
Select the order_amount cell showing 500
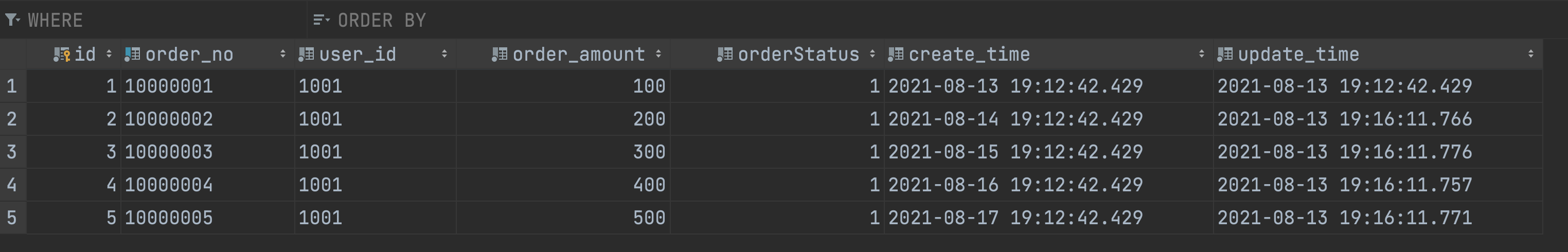click(563, 218)
